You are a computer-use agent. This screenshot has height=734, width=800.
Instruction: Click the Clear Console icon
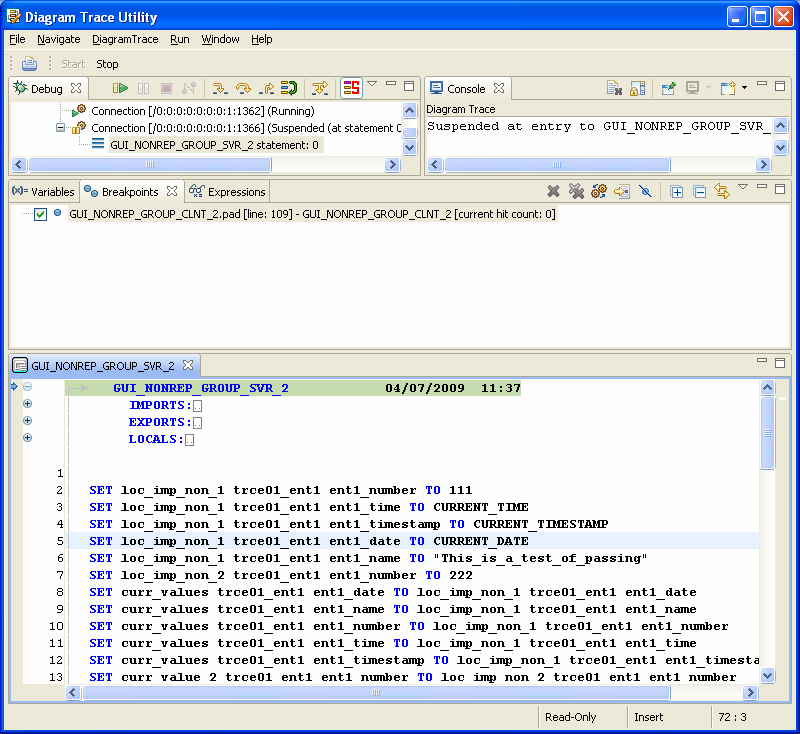615,89
